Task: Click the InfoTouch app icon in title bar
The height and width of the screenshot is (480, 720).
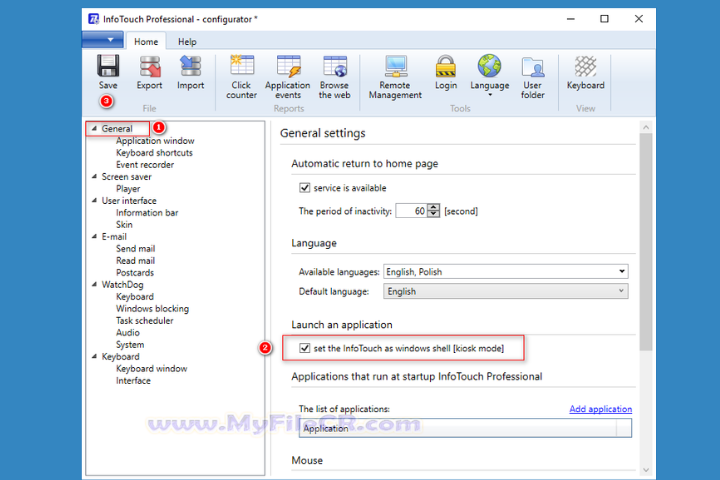Action: (x=94, y=19)
